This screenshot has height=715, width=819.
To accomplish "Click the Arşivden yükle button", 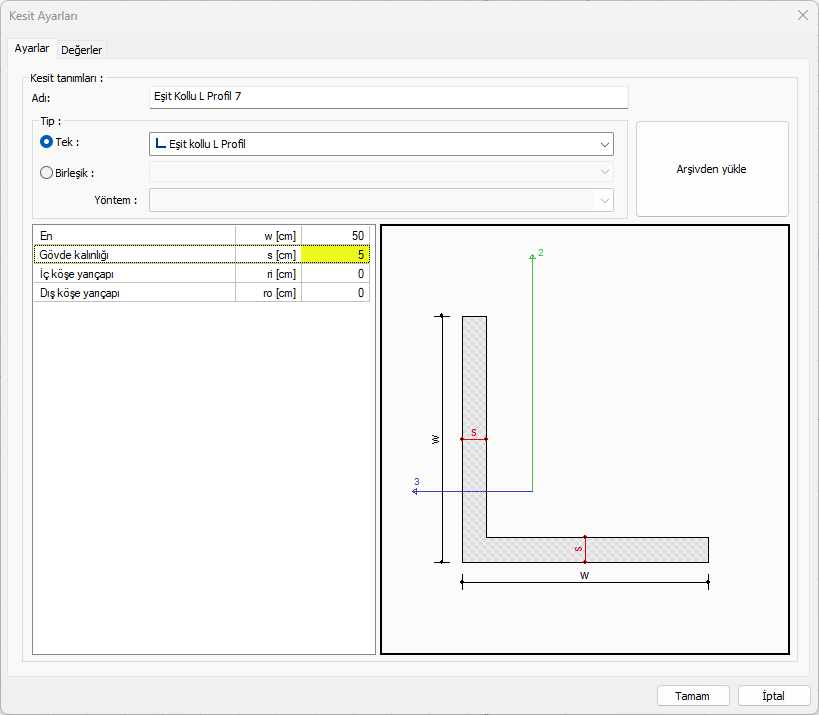I will click(711, 169).
